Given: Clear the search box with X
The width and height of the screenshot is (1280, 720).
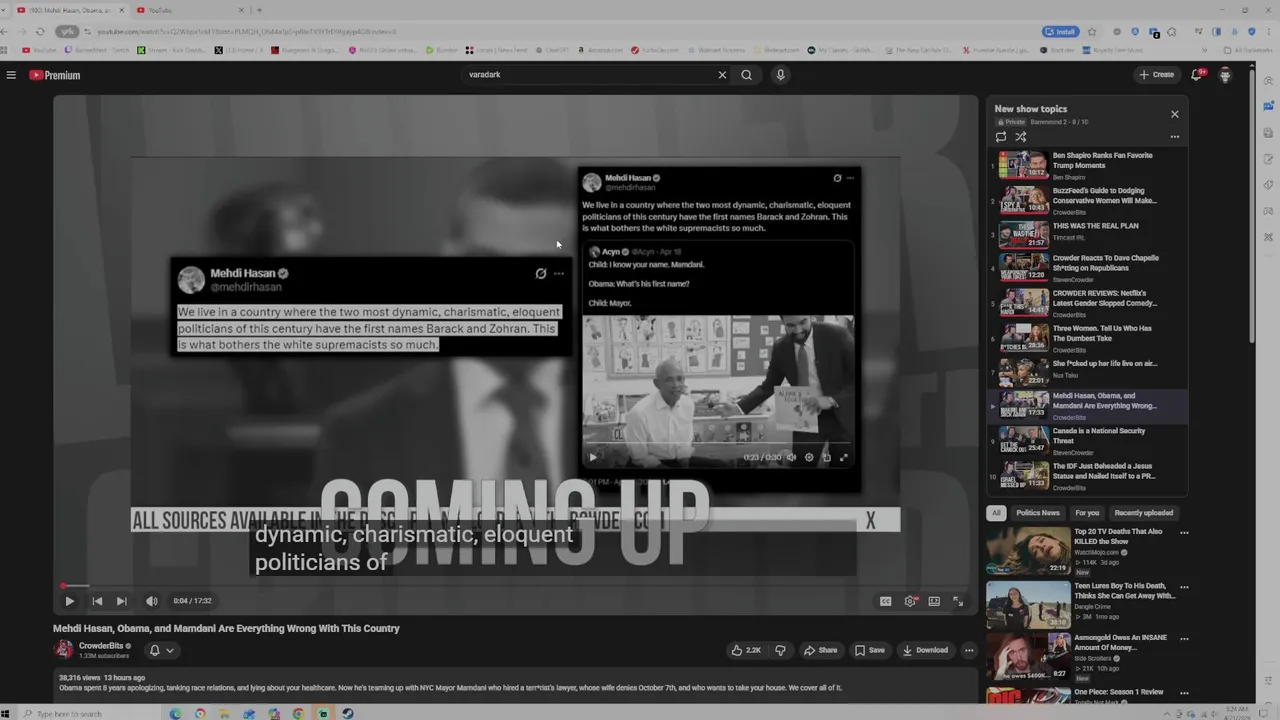Looking at the screenshot, I should point(722,75).
